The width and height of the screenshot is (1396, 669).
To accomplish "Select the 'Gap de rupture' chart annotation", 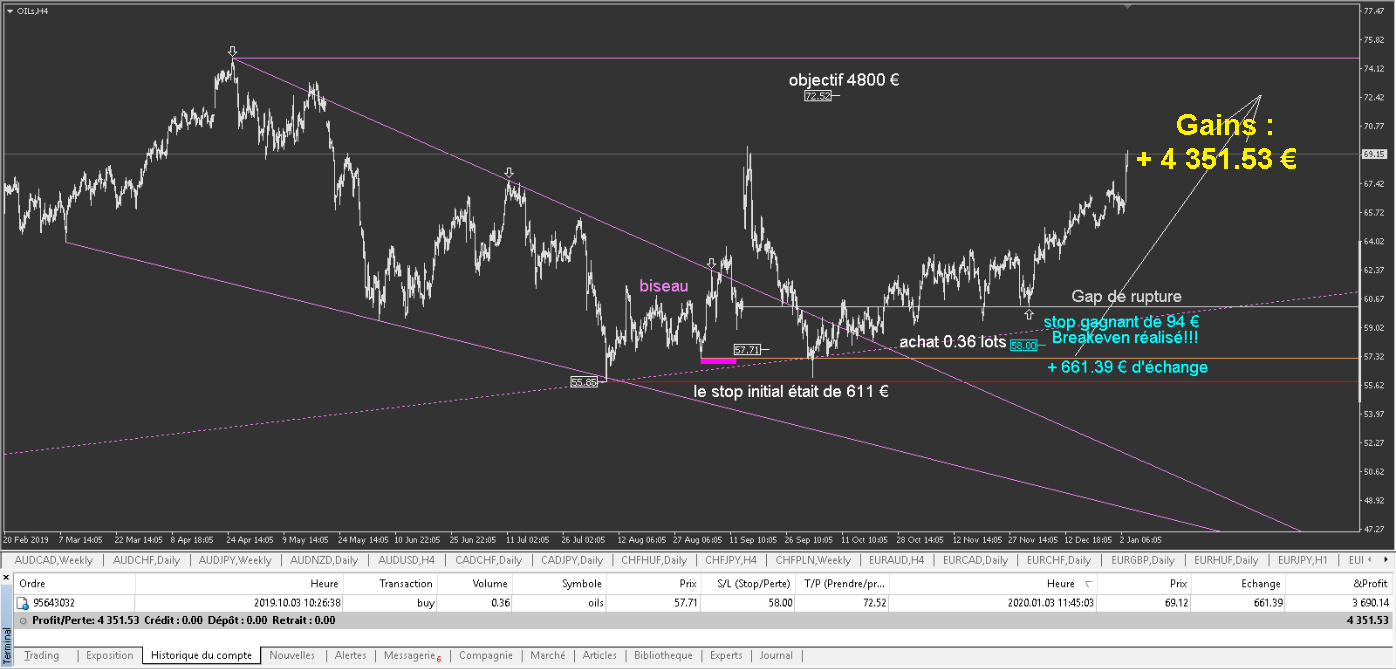I will click(x=1126, y=297).
